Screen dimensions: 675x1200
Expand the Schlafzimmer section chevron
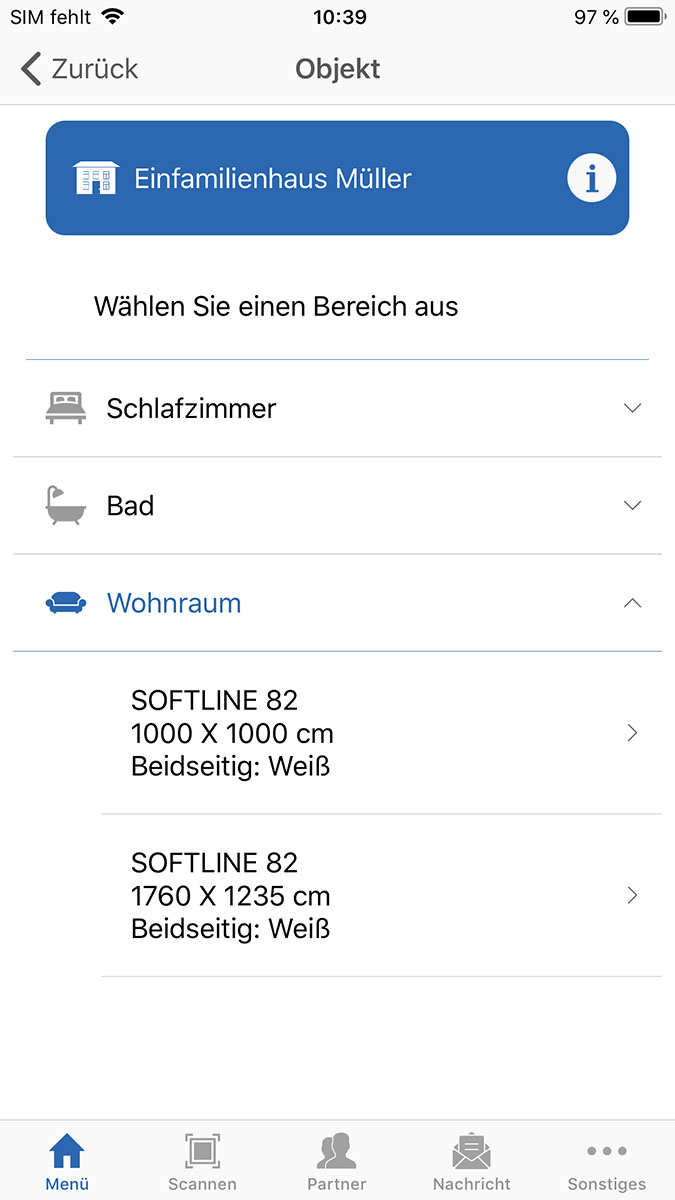[632, 408]
